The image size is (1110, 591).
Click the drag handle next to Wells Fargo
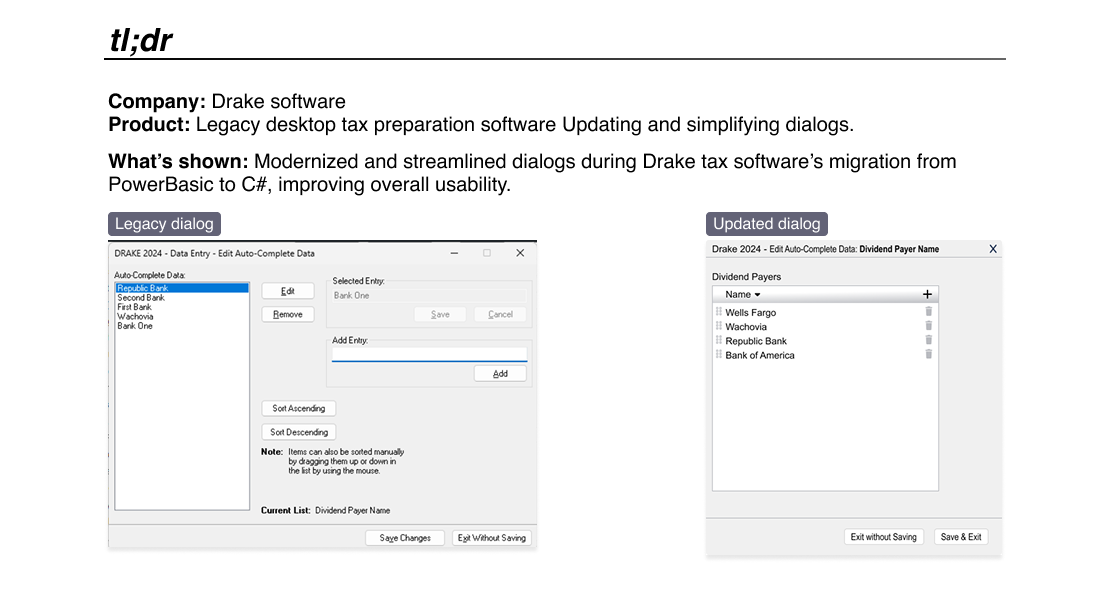[718, 312]
